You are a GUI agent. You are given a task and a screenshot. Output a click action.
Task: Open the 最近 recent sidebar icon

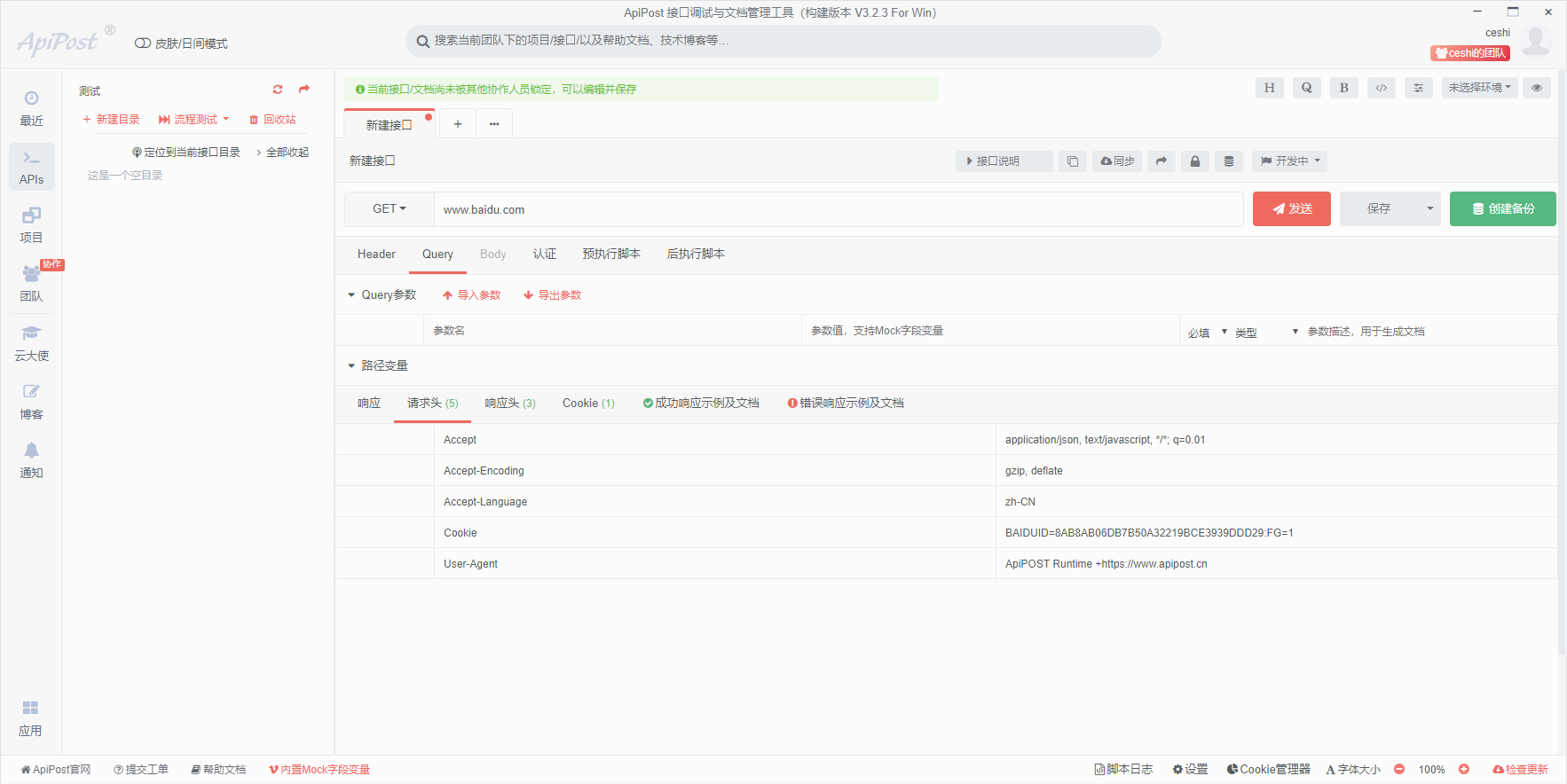[31, 108]
